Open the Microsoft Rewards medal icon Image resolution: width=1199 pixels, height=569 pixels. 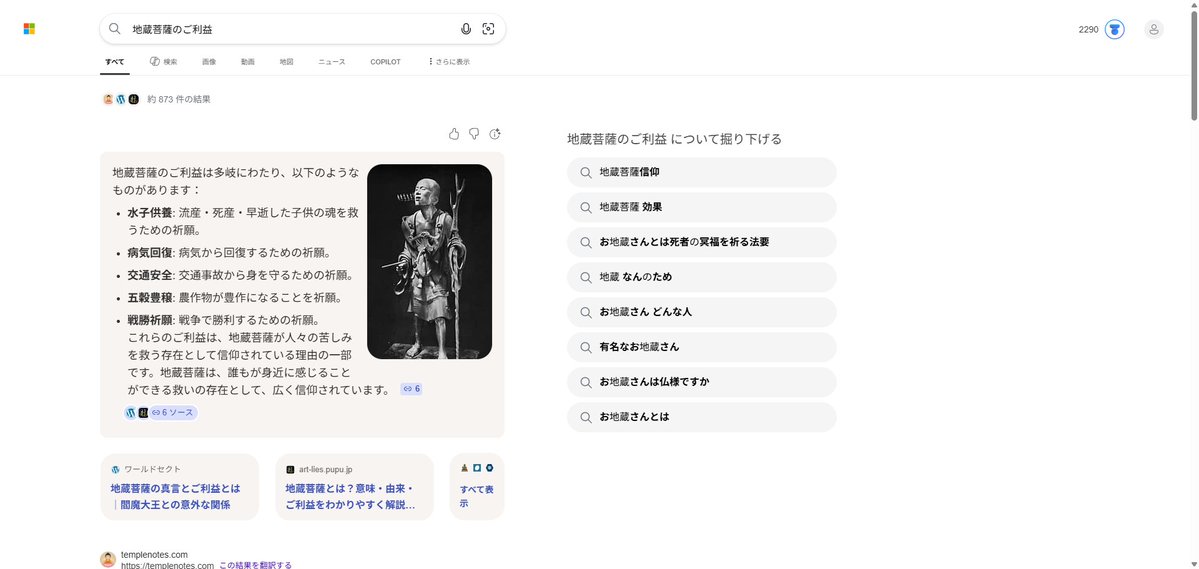[x=1114, y=30]
